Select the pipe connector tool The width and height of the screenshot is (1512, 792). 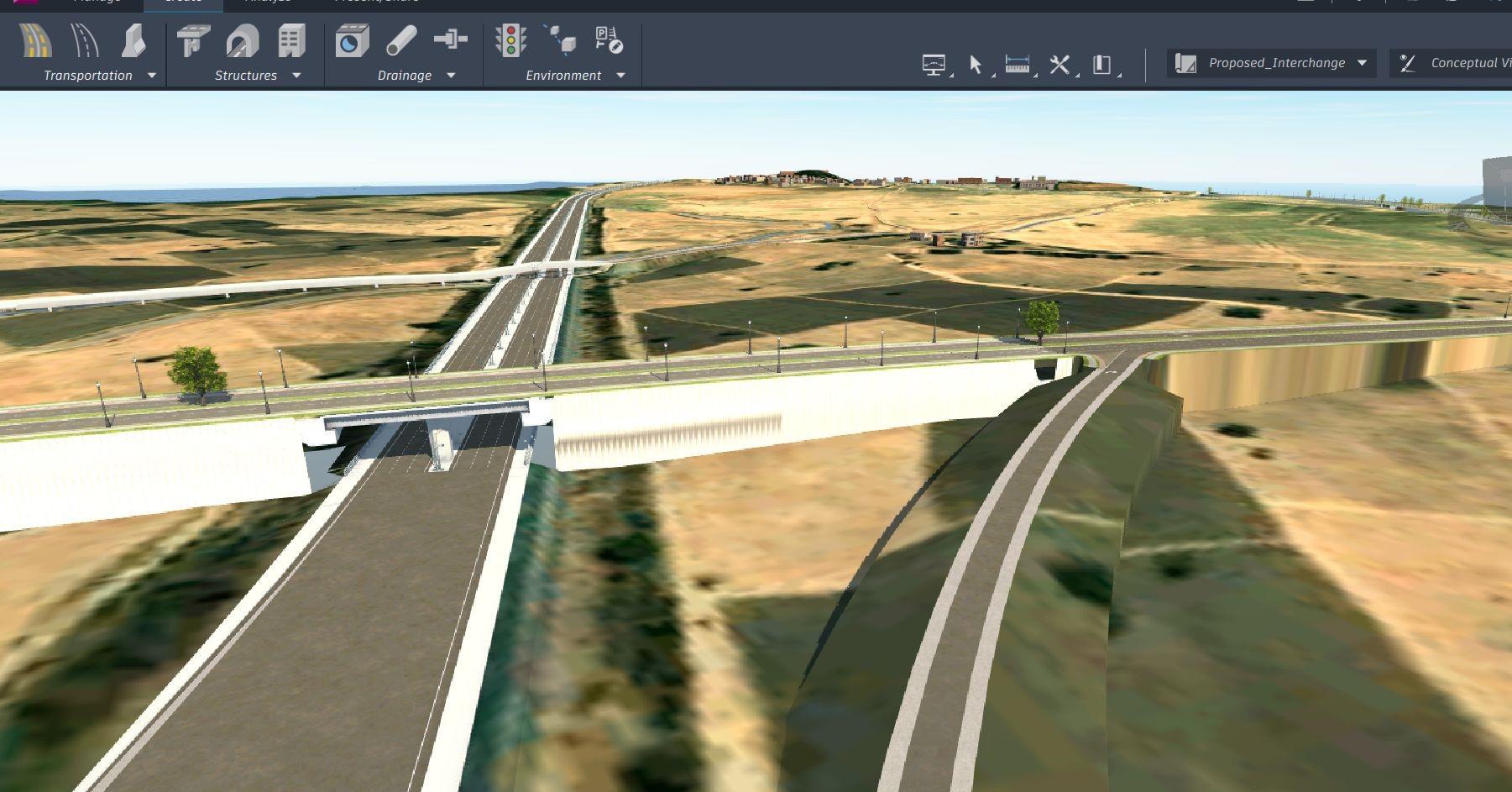click(450, 39)
